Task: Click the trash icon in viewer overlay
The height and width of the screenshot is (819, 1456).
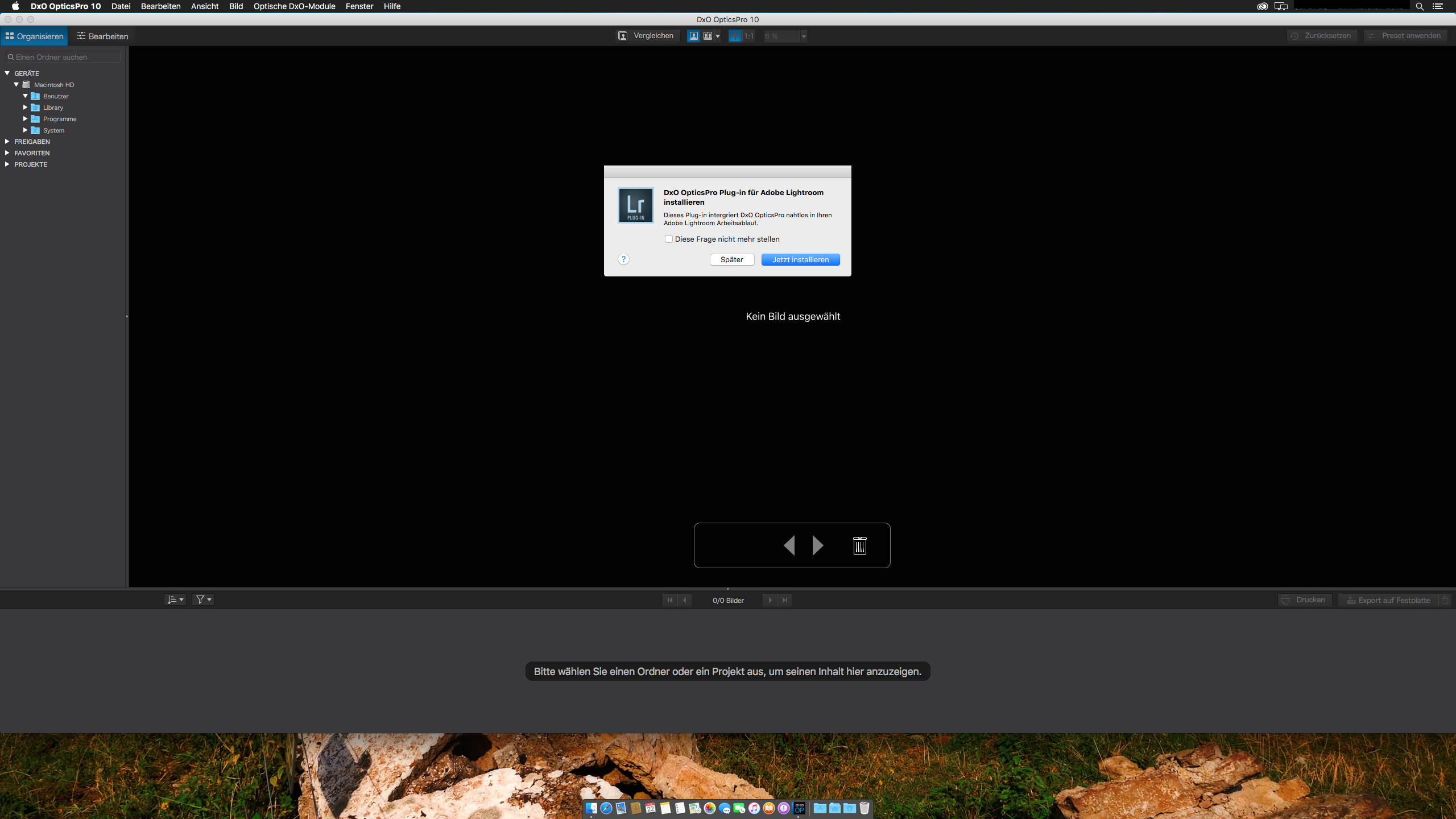Action: (x=860, y=545)
